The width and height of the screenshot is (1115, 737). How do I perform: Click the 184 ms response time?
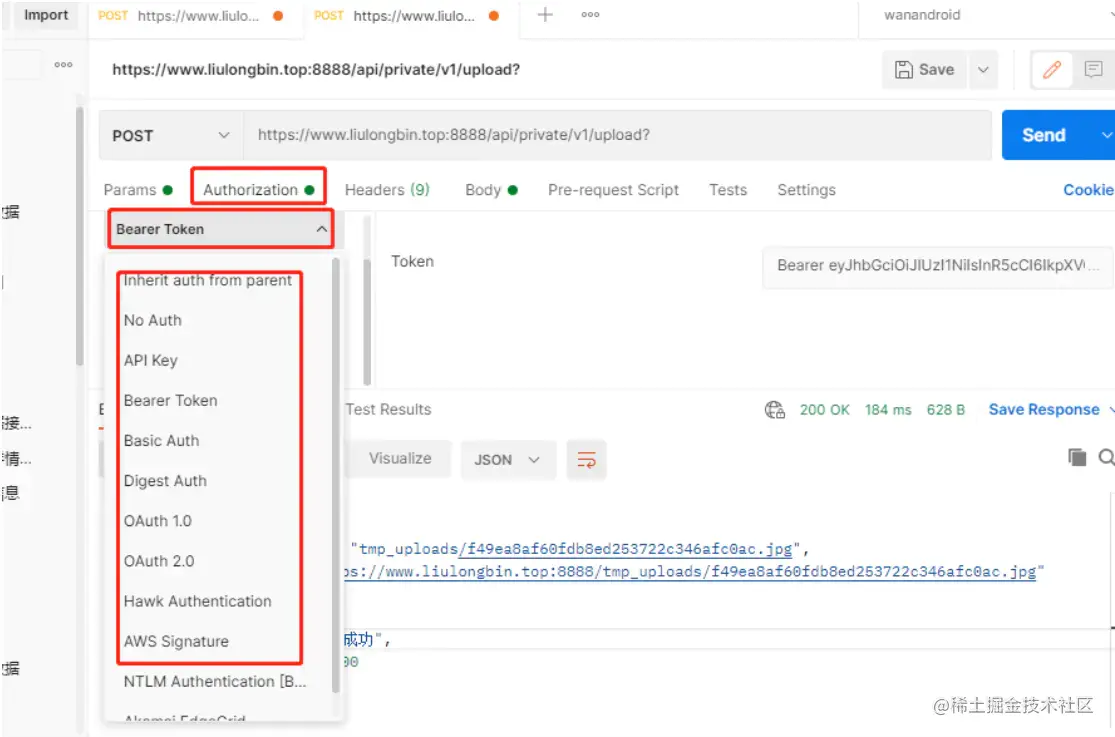click(x=887, y=410)
